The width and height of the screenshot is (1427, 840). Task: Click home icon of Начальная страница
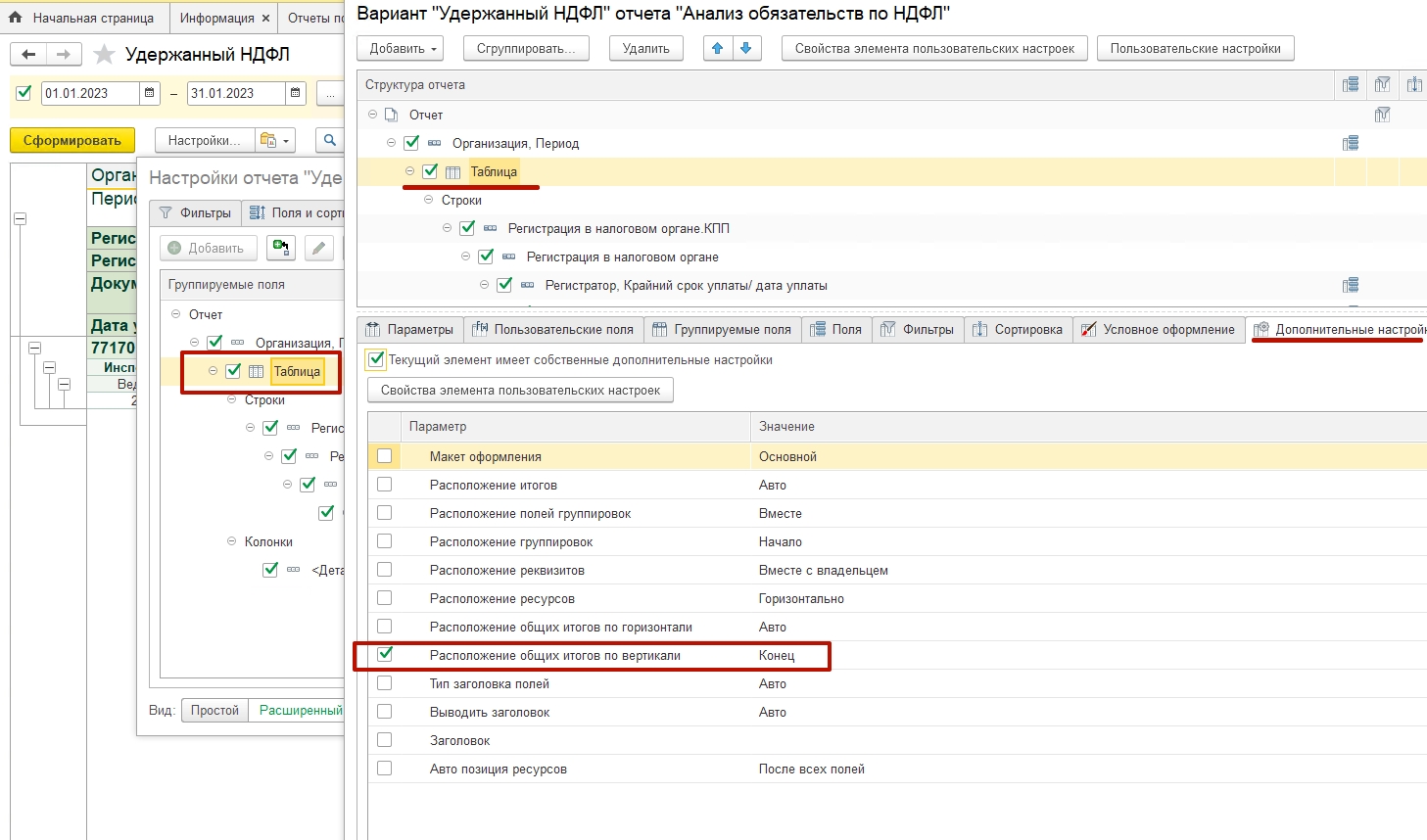(x=16, y=18)
